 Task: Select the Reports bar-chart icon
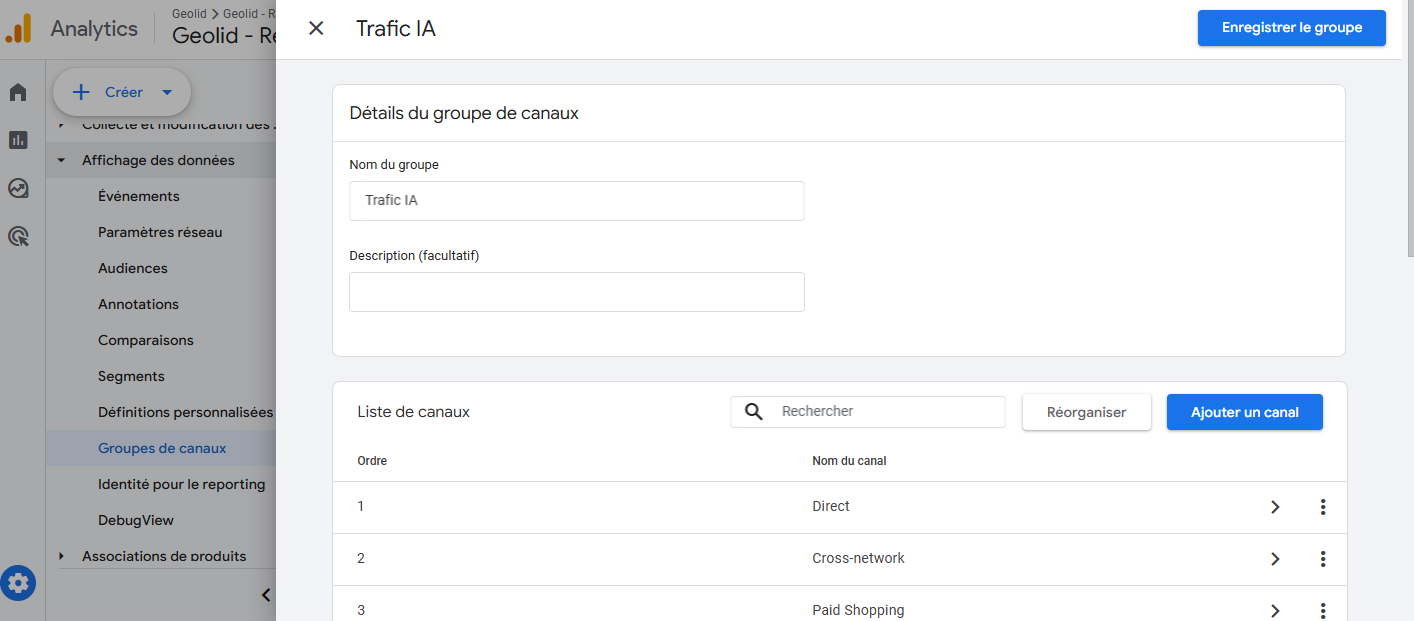[17, 140]
